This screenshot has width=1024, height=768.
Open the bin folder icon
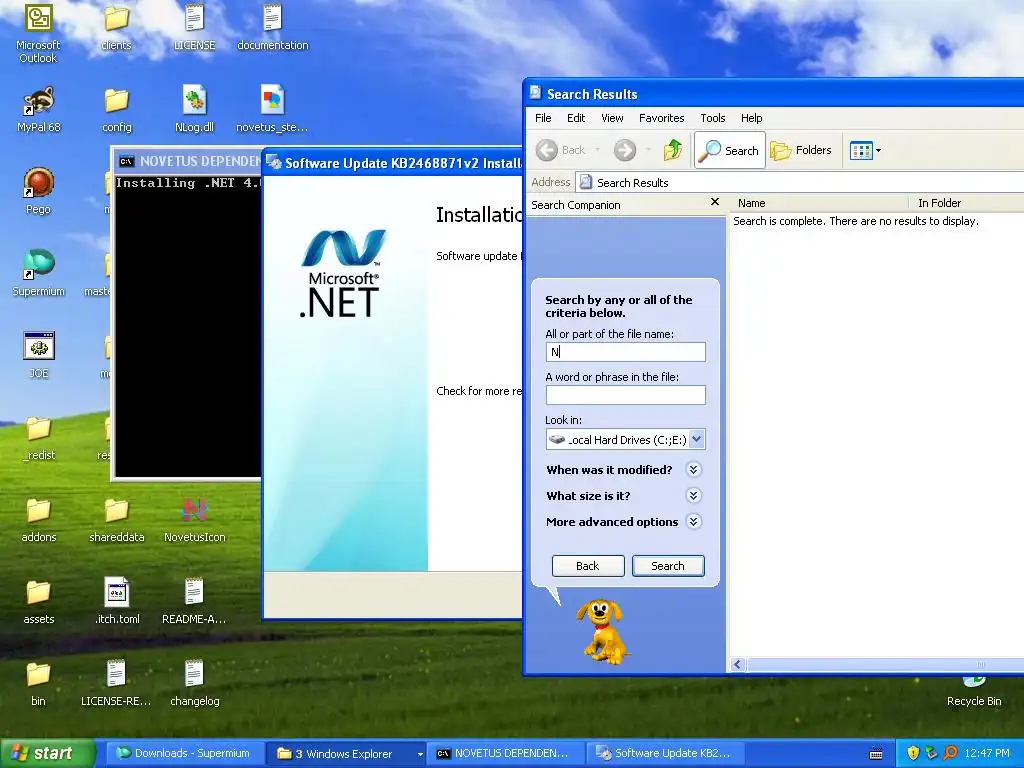point(39,684)
